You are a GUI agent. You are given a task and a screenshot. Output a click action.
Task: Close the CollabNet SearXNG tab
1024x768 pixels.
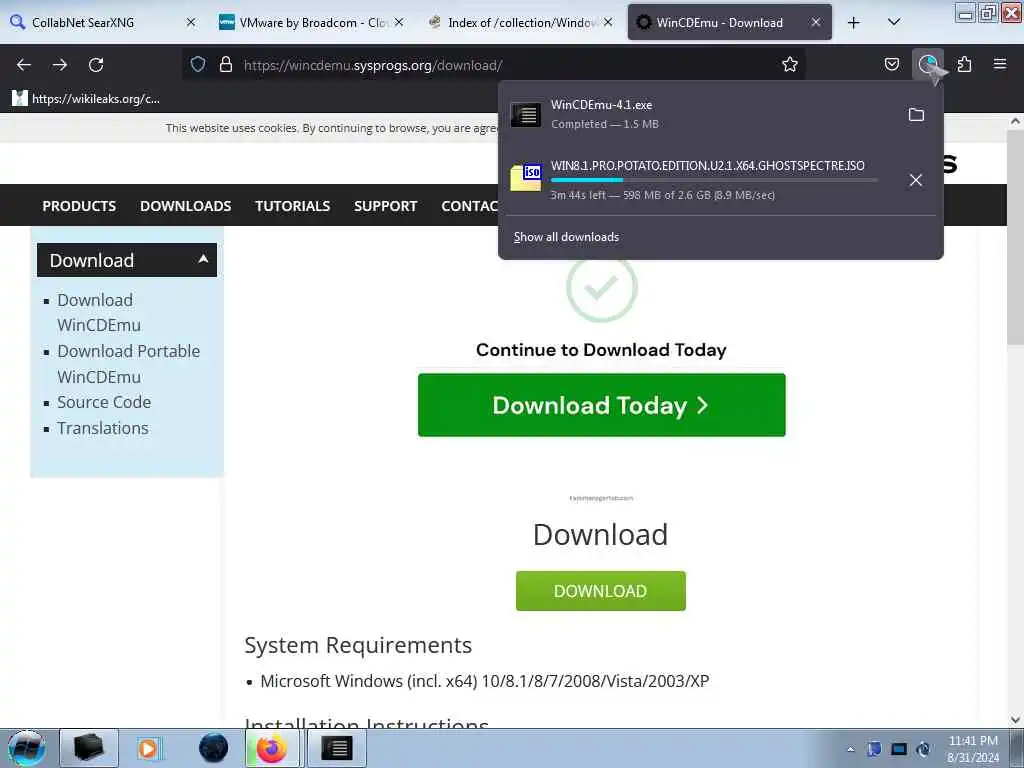coord(191,22)
